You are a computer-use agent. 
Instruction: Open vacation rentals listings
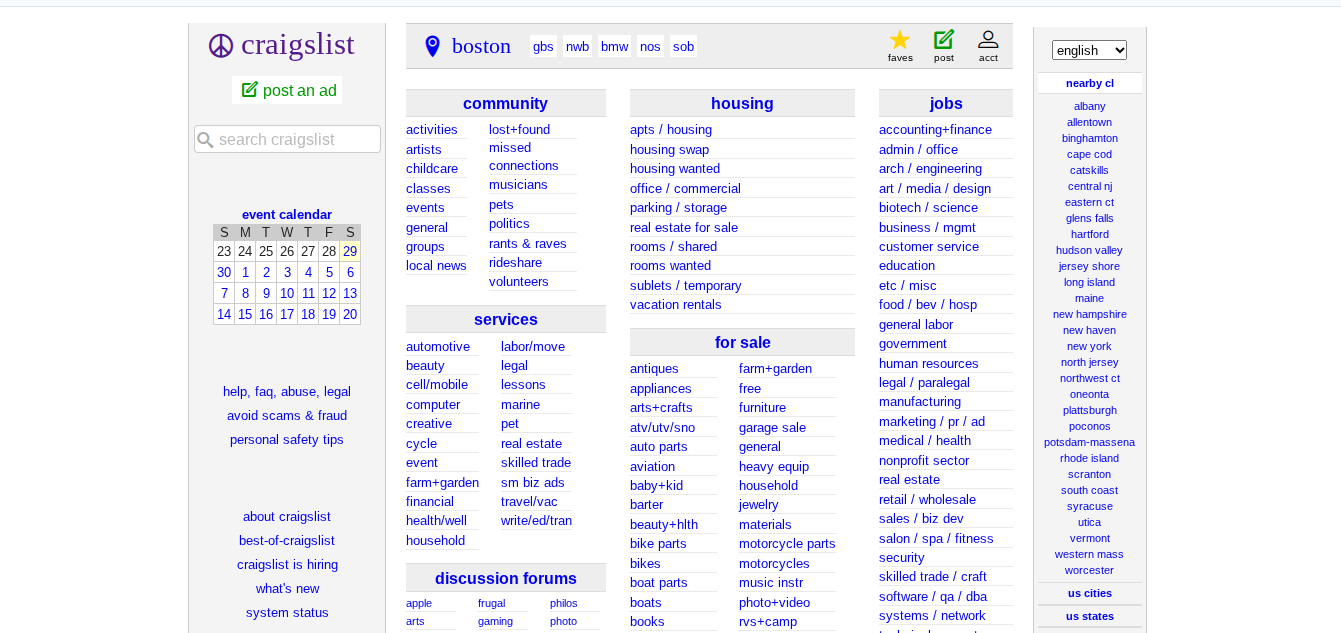click(x=675, y=305)
